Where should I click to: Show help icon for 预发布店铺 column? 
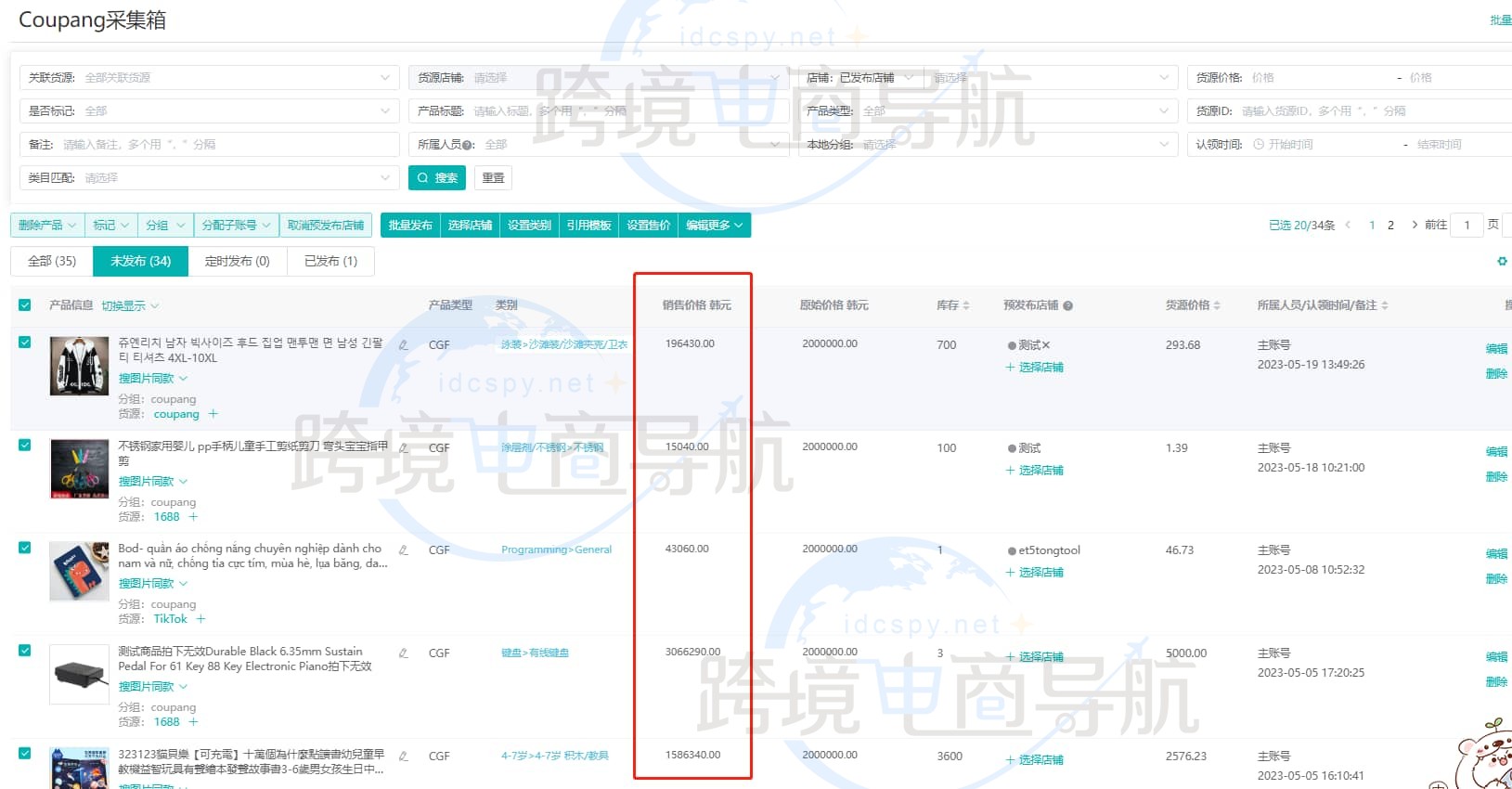(1067, 305)
